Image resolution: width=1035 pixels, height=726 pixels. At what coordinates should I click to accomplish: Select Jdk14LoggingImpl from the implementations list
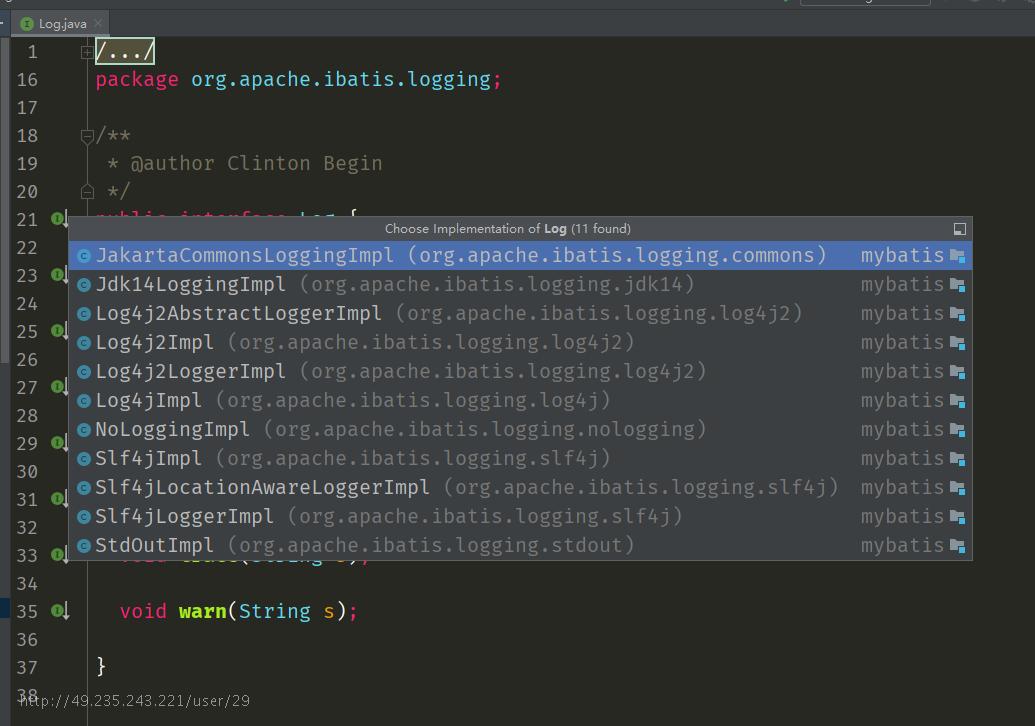520,284
